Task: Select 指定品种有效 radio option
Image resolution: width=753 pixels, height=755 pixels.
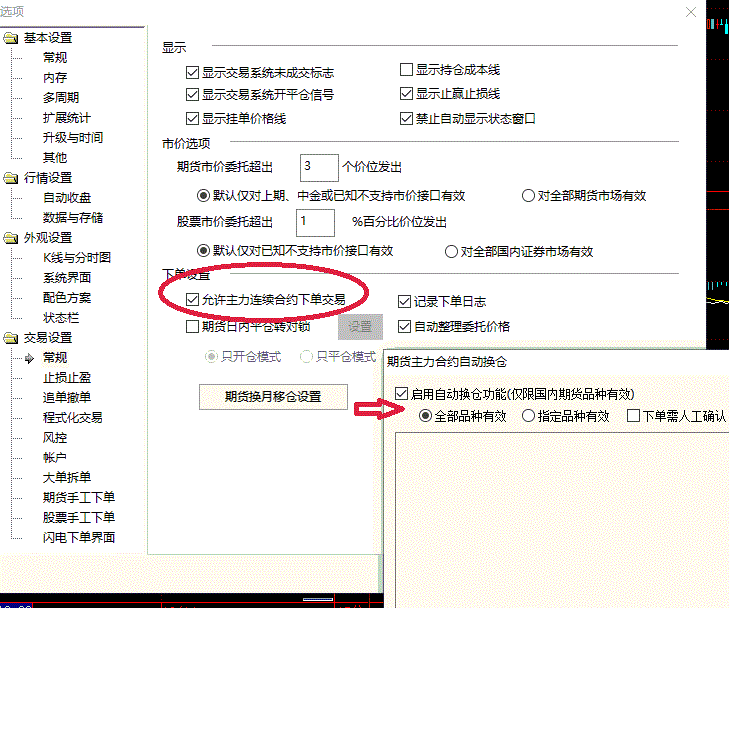Action: (x=528, y=416)
